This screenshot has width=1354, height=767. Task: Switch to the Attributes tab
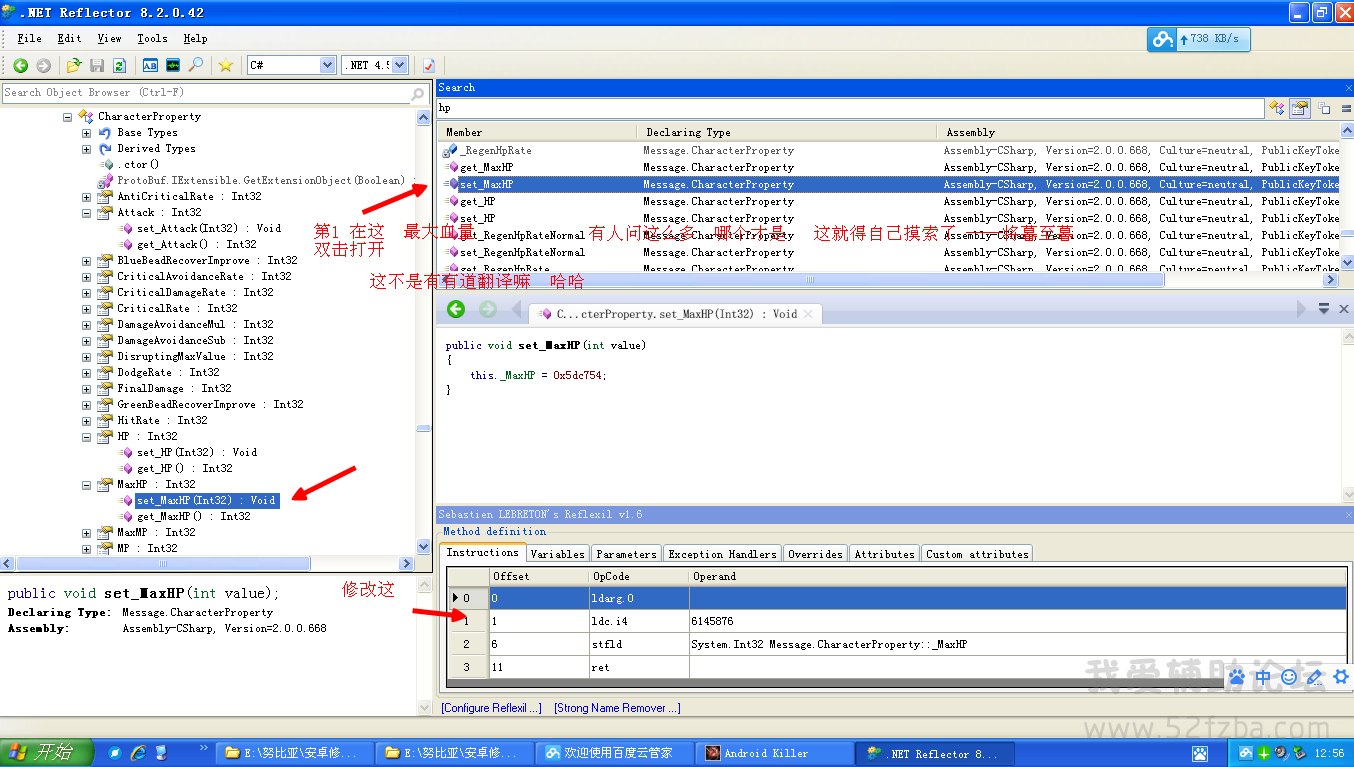(x=884, y=554)
